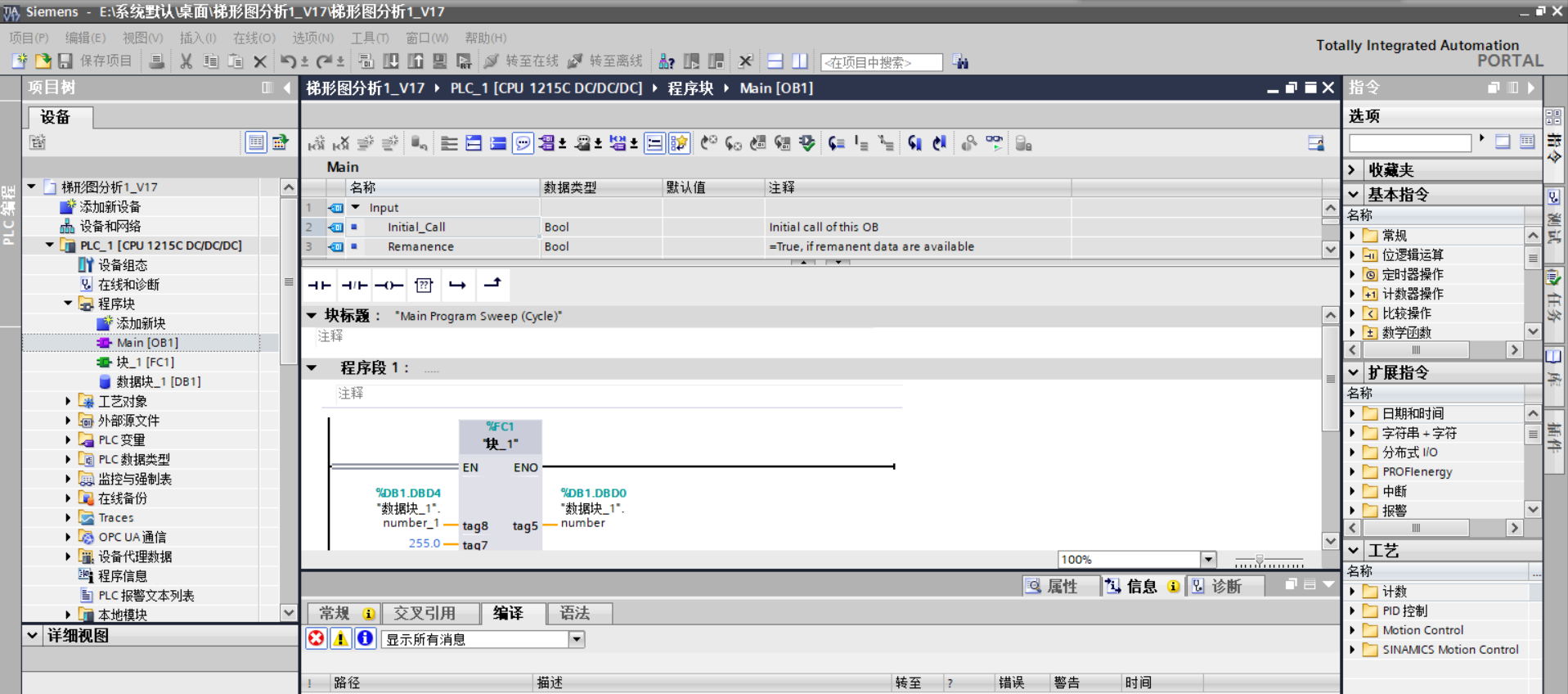Close all networks in the editor toolbar
The height and width of the screenshot is (694, 1568).
click(498, 143)
